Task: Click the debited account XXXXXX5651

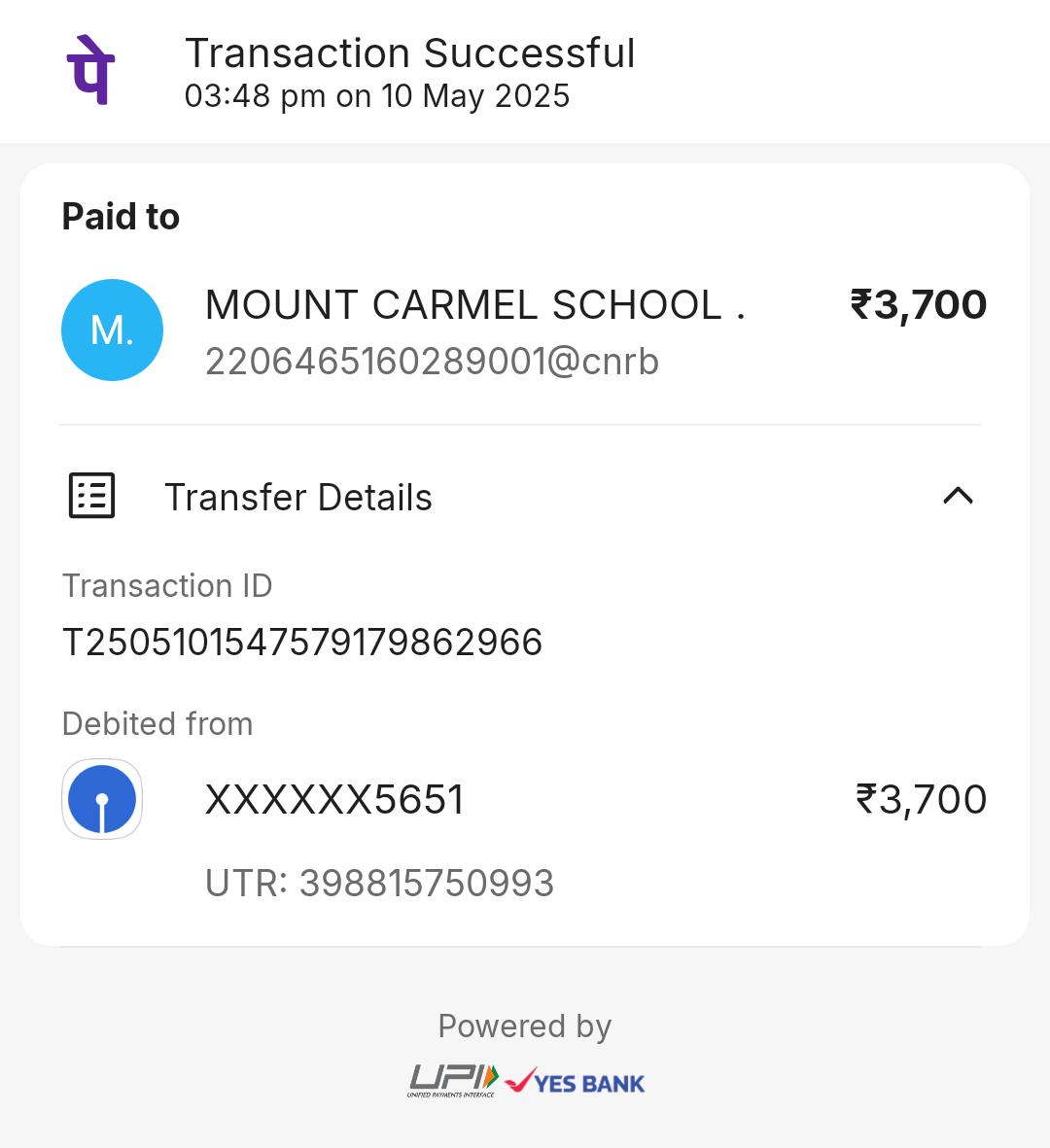Action: pyautogui.click(x=334, y=799)
